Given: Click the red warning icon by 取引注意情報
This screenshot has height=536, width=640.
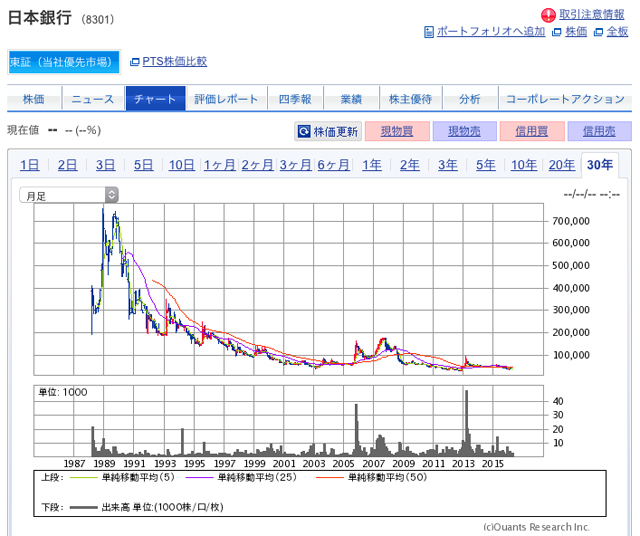Looking at the screenshot, I should pyautogui.click(x=548, y=15).
